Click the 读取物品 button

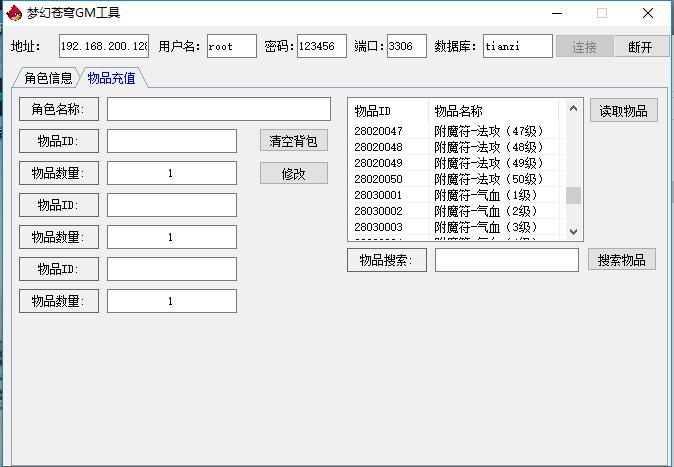623,111
